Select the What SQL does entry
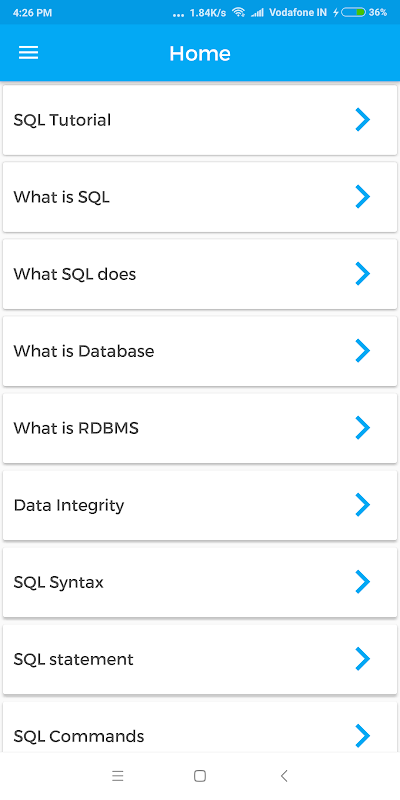400x800 pixels. click(x=200, y=274)
